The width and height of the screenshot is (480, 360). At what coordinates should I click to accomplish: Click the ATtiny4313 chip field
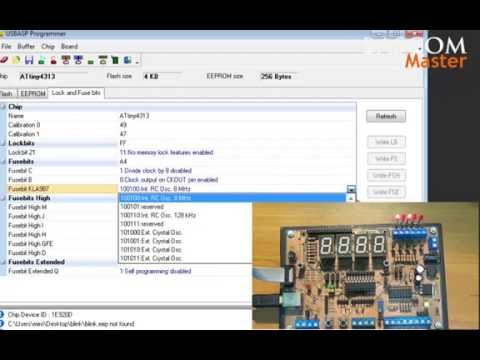click(x=53, y=77)
